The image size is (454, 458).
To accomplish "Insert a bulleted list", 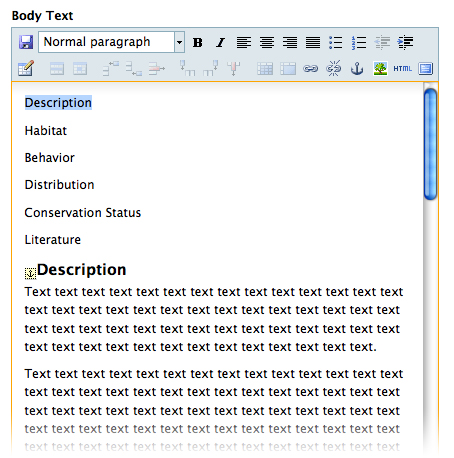I will (x=336, y=43).
